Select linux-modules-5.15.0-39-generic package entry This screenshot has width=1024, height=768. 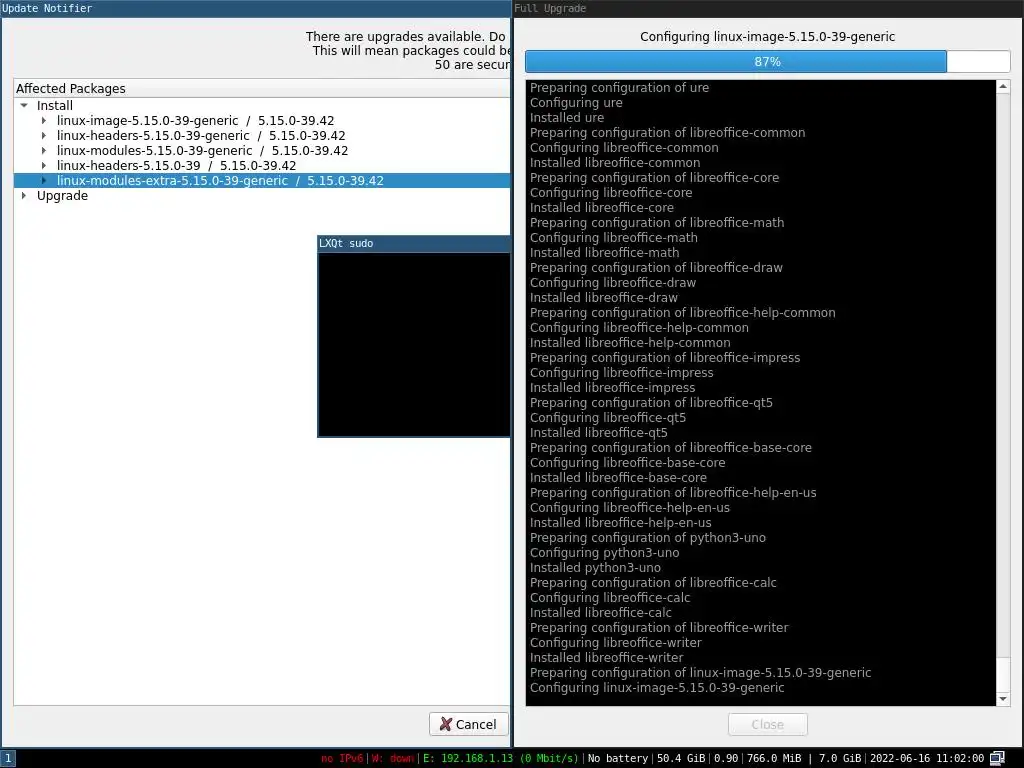coord(202,151)
